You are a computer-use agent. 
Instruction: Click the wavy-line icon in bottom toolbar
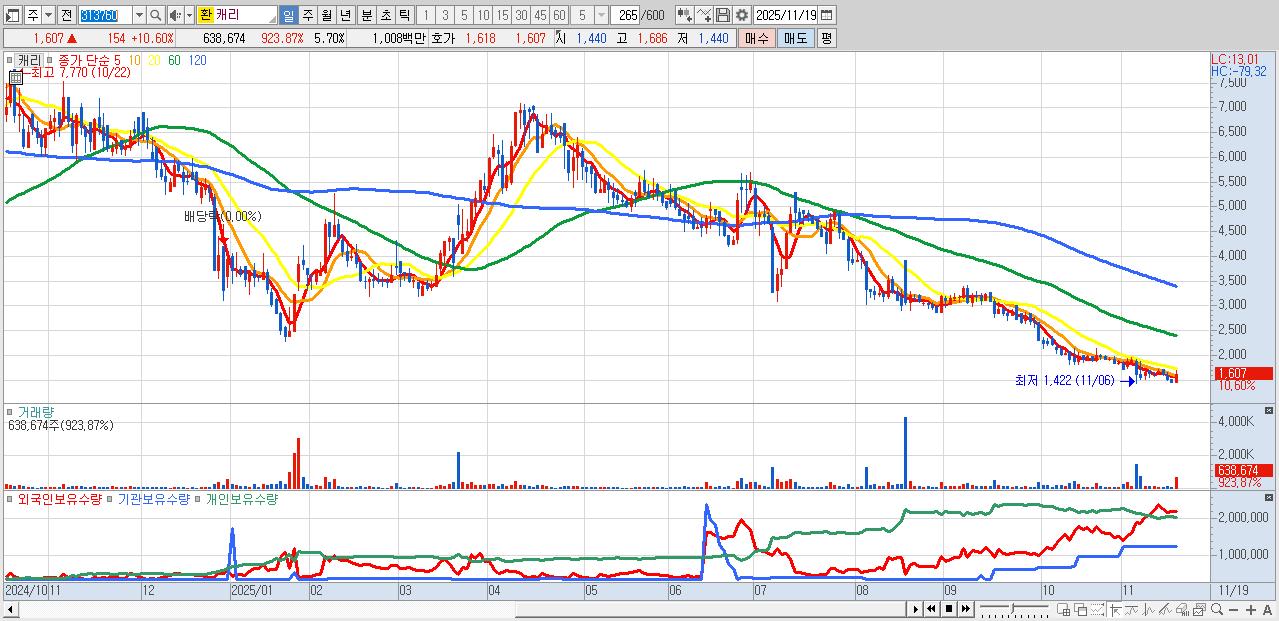1131,609
